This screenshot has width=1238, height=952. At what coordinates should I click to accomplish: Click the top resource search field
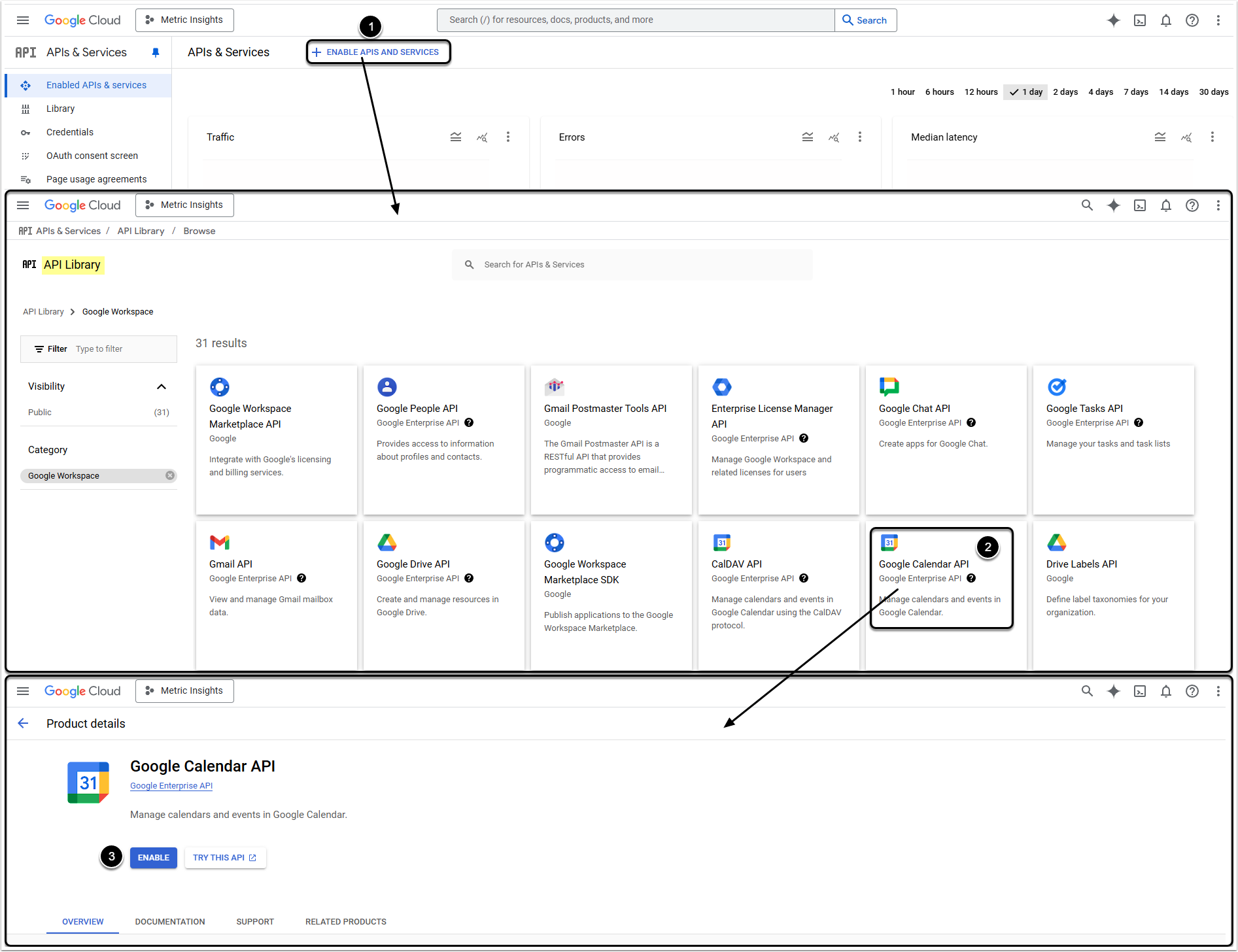click(636, 20)
